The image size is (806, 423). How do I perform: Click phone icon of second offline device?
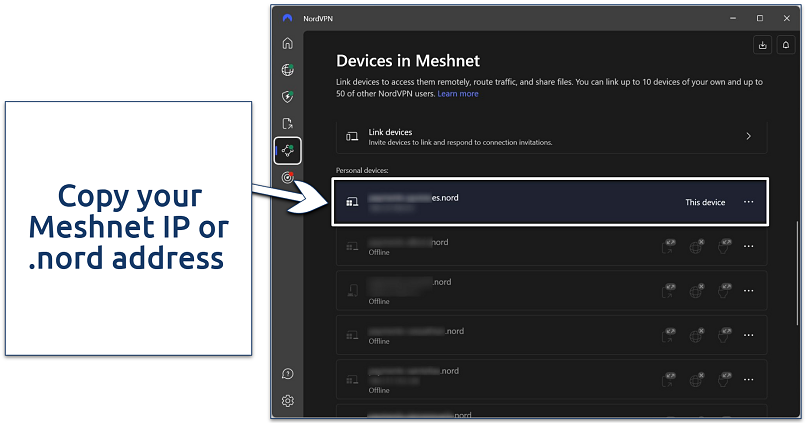pyautogui.click(x=353, y=291)
